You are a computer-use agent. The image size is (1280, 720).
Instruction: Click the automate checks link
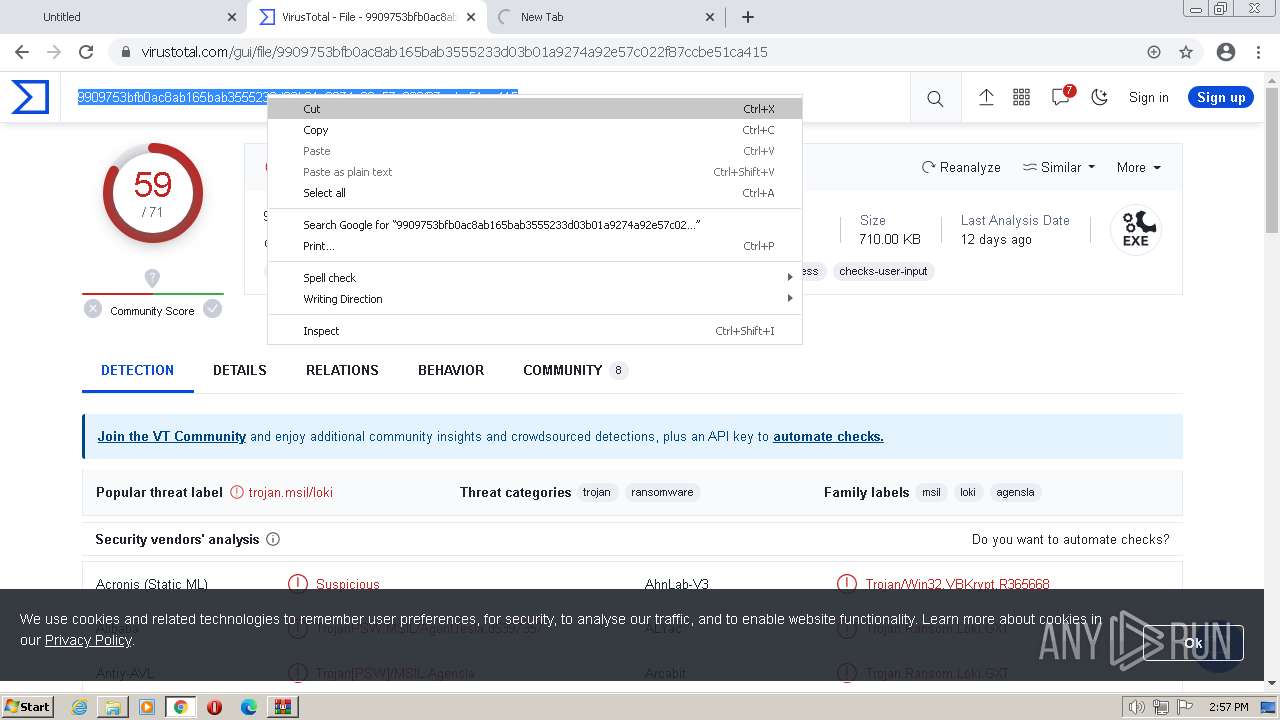tap(828, 436)
